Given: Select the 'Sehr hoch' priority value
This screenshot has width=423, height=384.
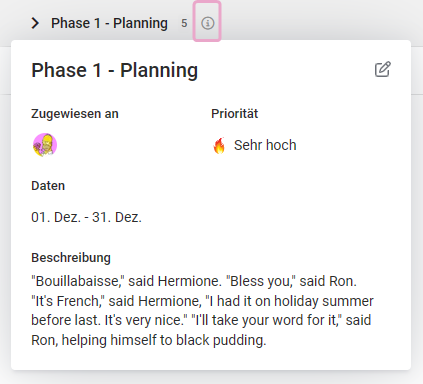Looking at the screenshot, I should tap(265, 145).
